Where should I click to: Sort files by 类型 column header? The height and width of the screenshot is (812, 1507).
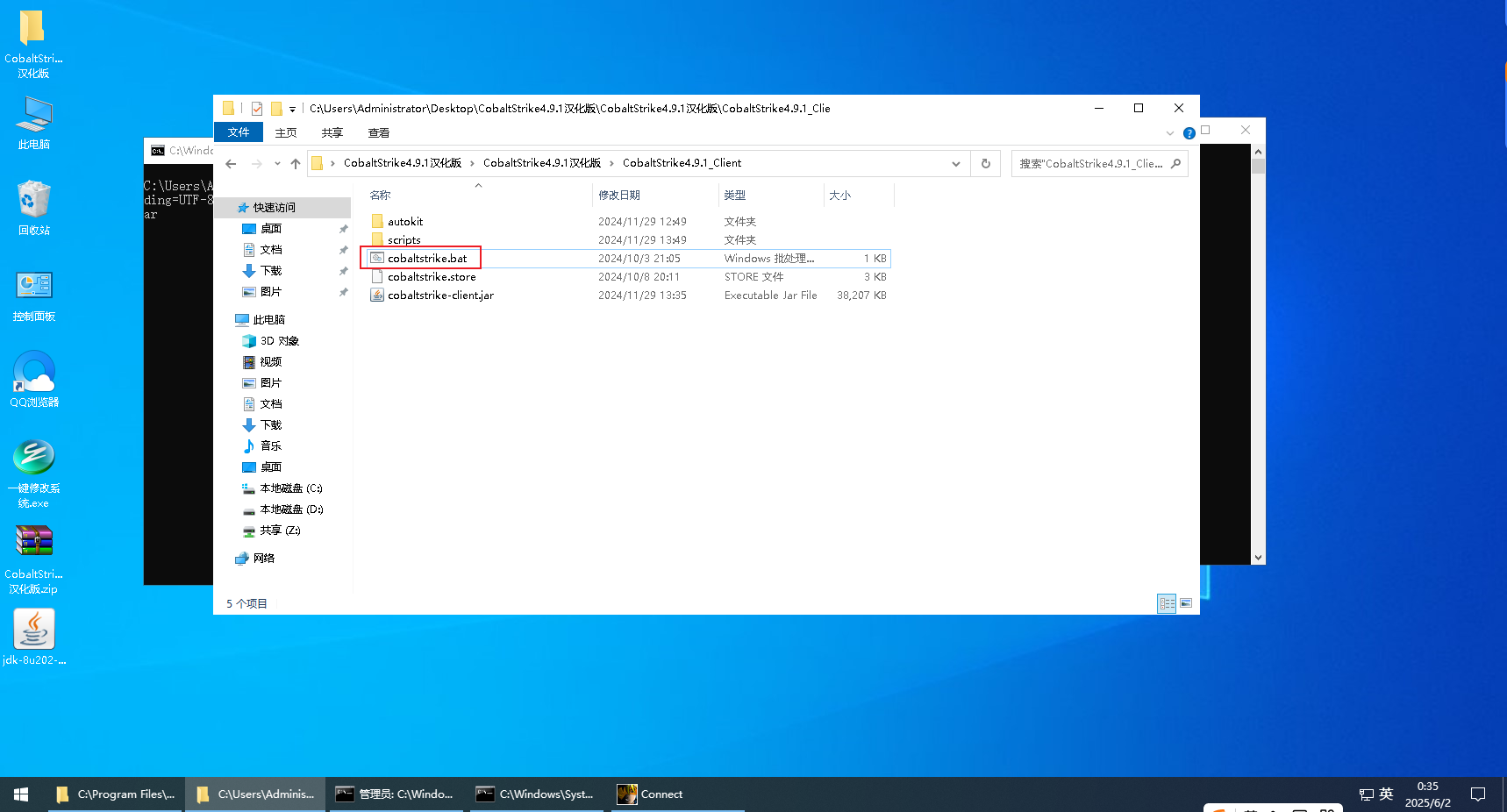[x=771, y=195]
